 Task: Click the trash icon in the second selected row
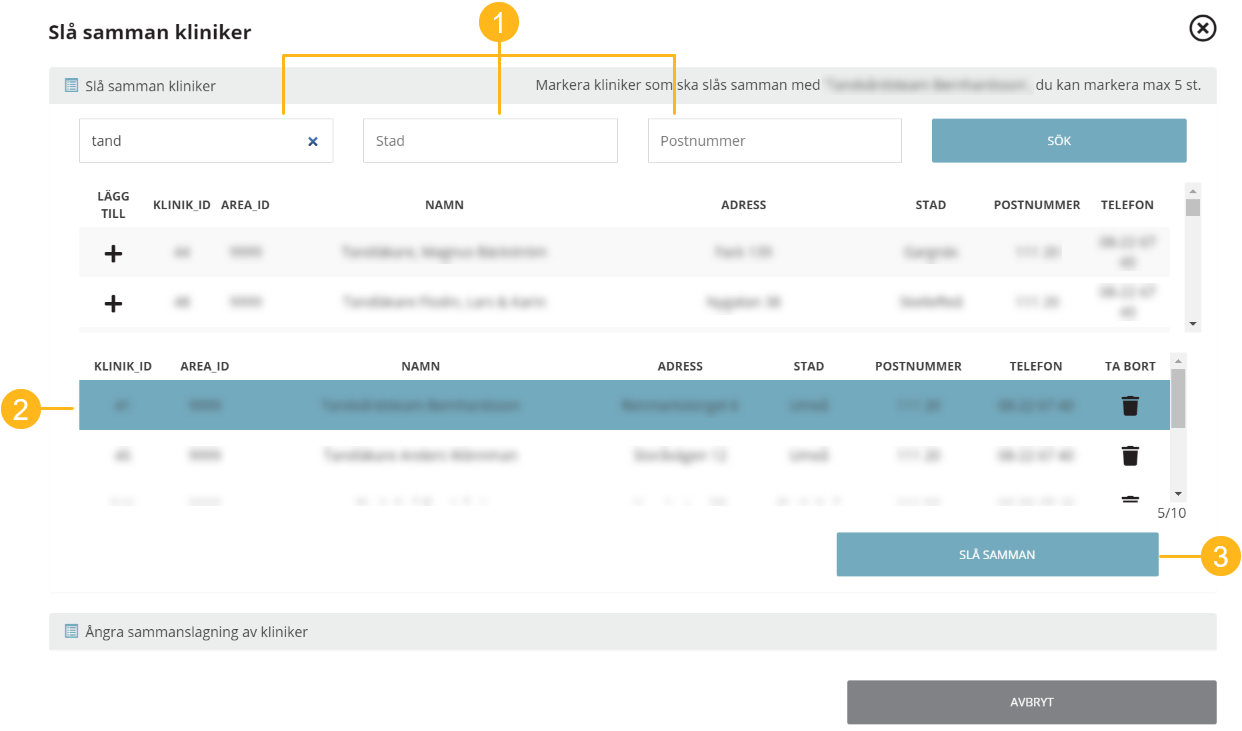1130,456
